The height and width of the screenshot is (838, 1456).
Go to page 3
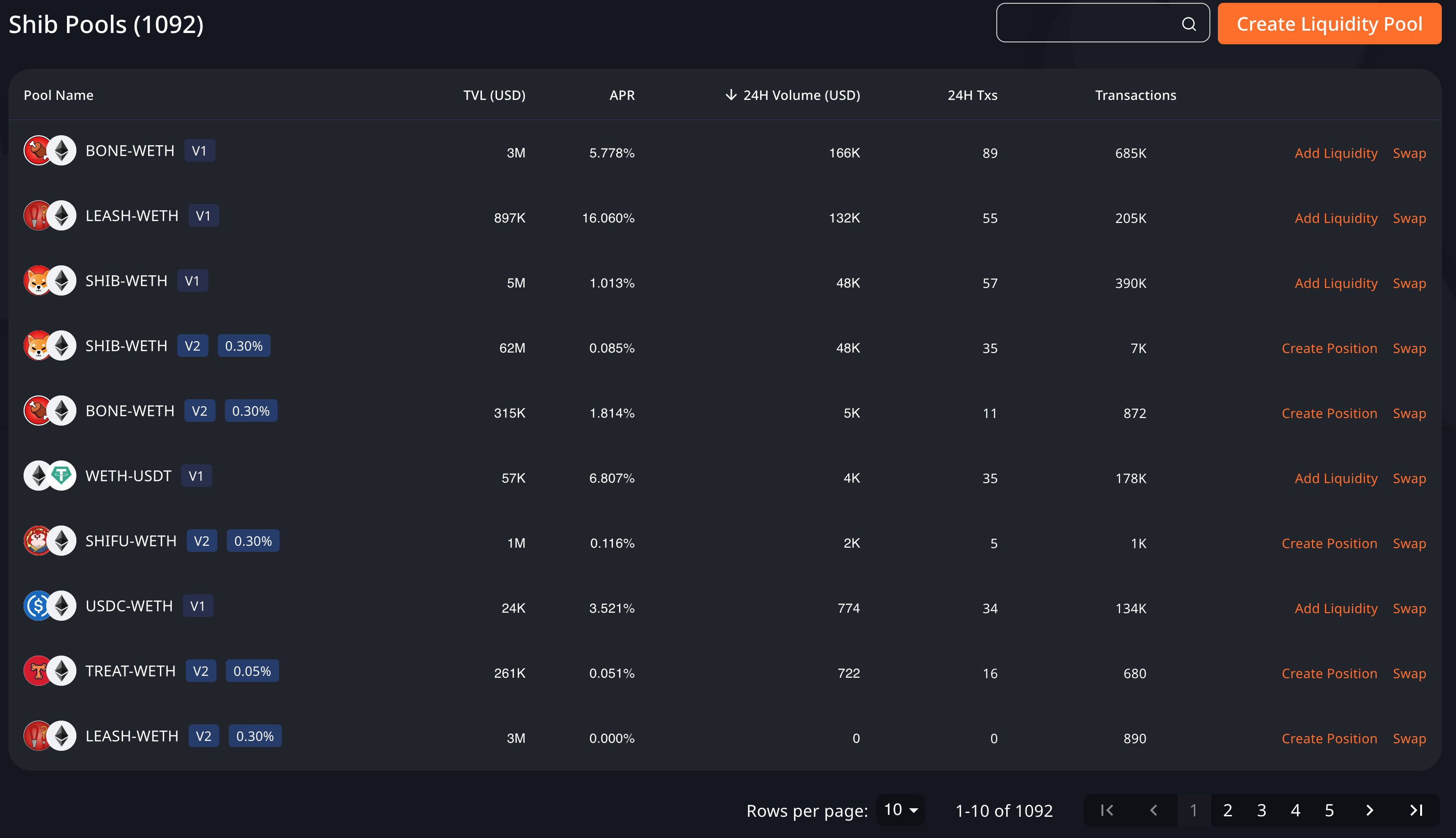tap(1261, 810)
